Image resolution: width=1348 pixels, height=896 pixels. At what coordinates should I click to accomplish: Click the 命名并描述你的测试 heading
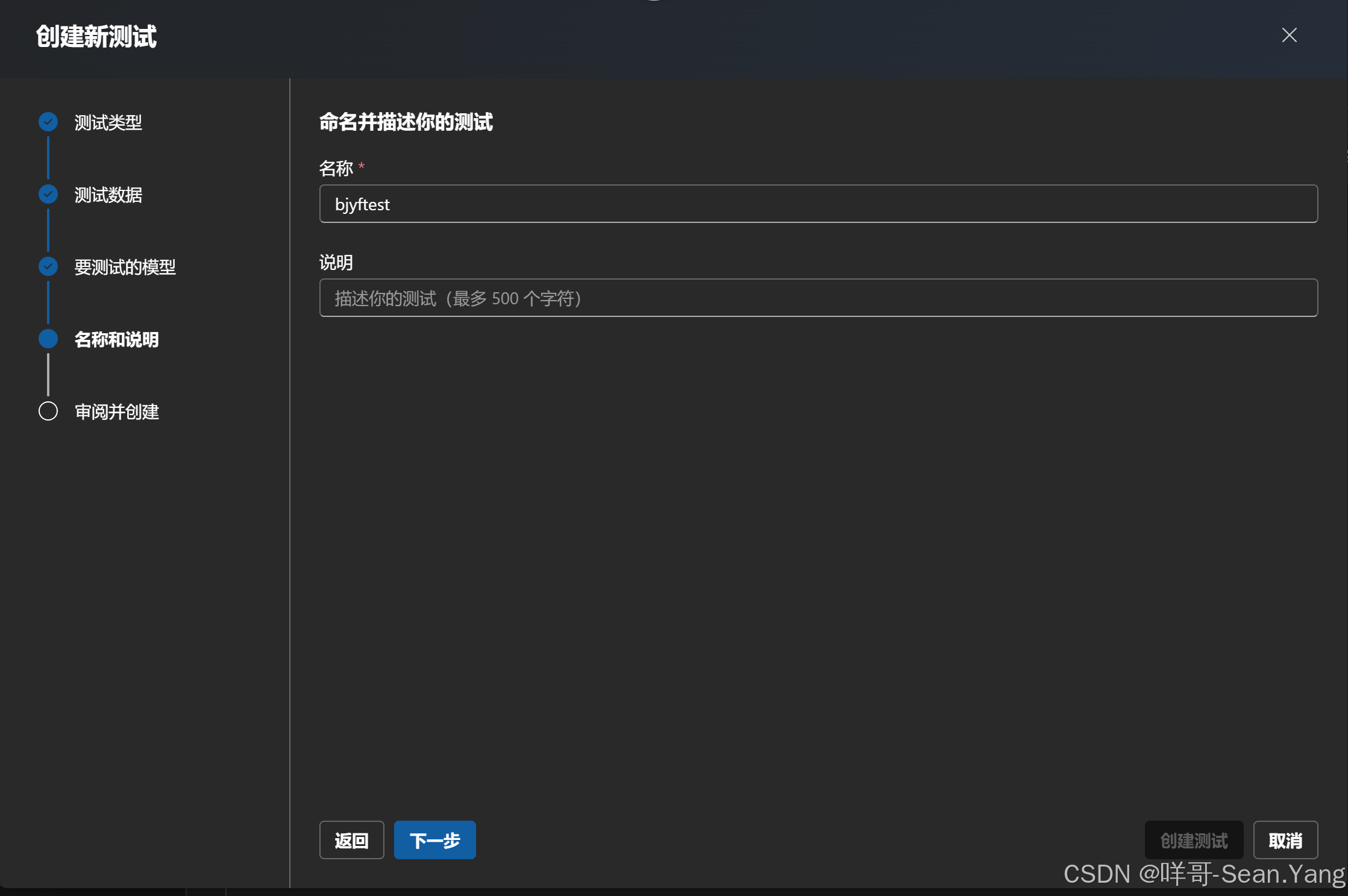[x=406, y=122]
